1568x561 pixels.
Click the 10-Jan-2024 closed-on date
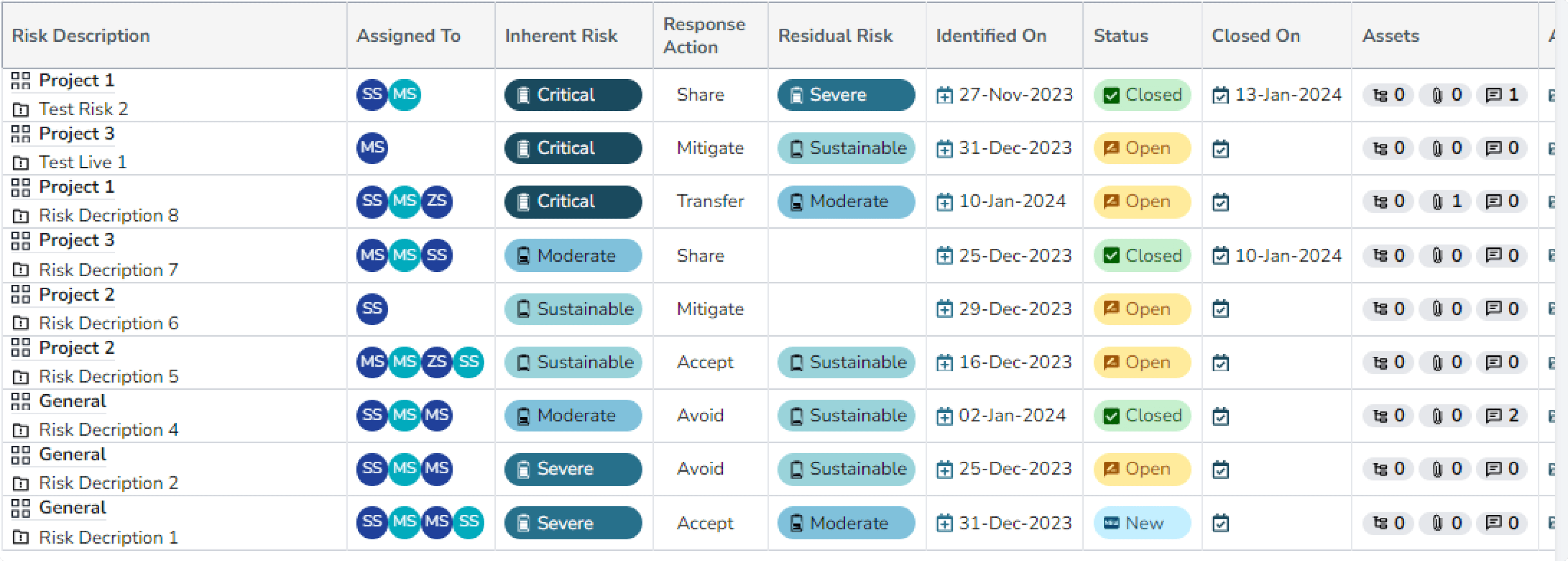[1288, 256]
